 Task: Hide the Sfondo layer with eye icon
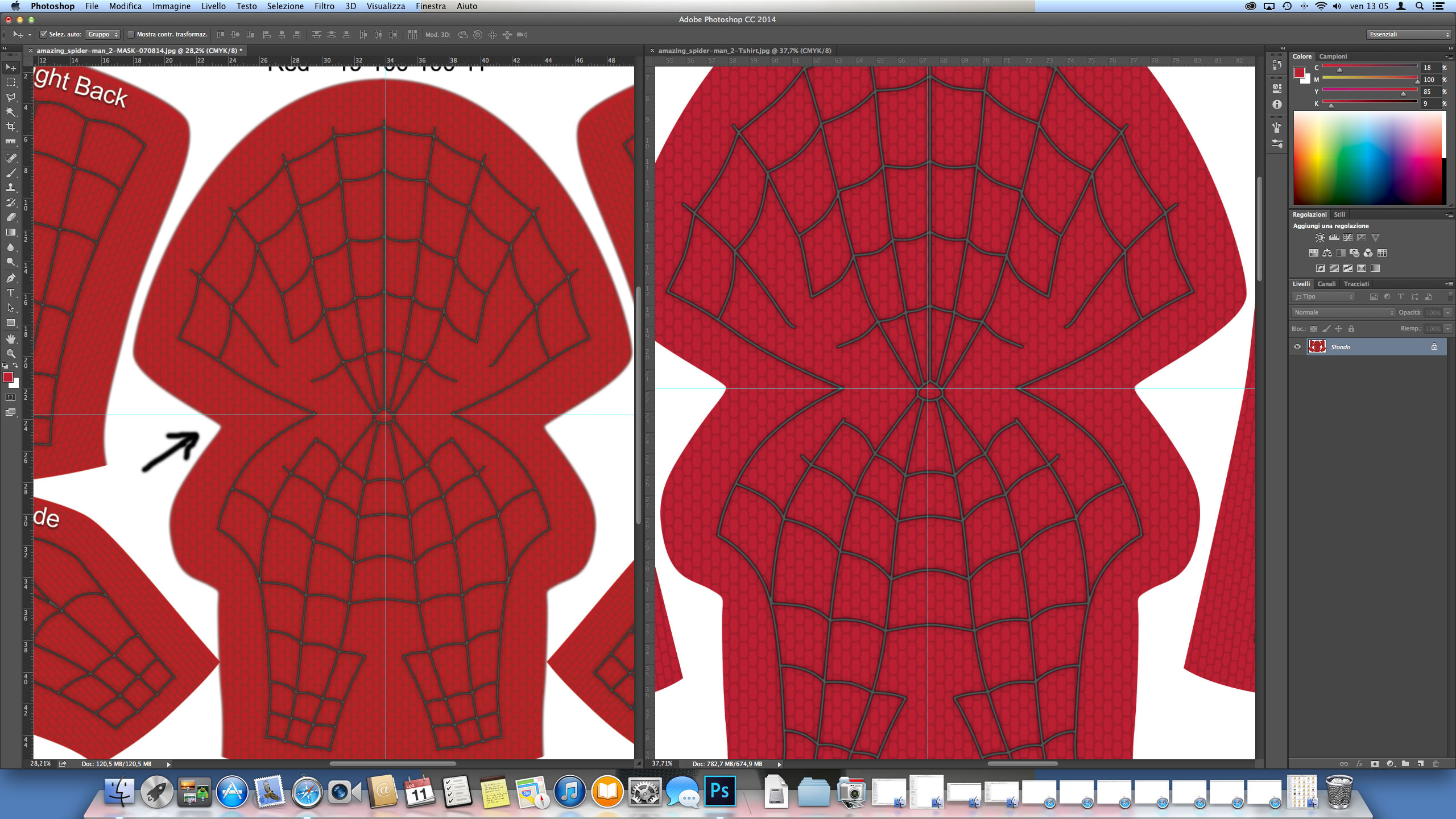[1297, 347]
